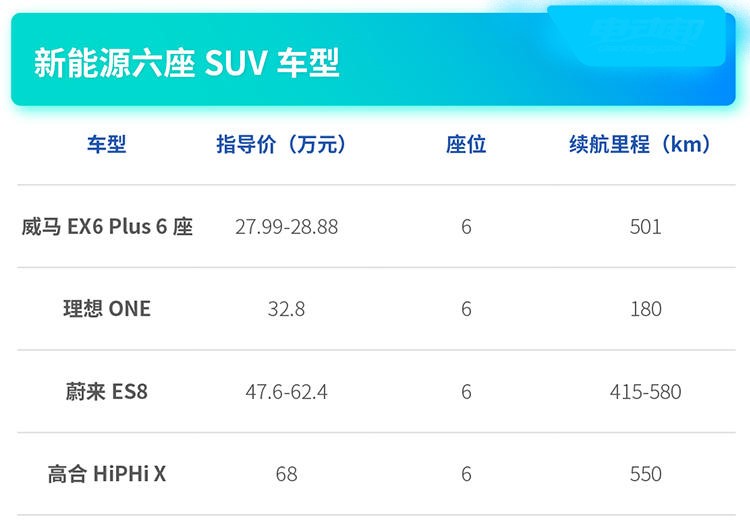Click the seat count in 威马 EX6 row
The image size is (750, 520).
pyautogui.click(x=466, y=227)
